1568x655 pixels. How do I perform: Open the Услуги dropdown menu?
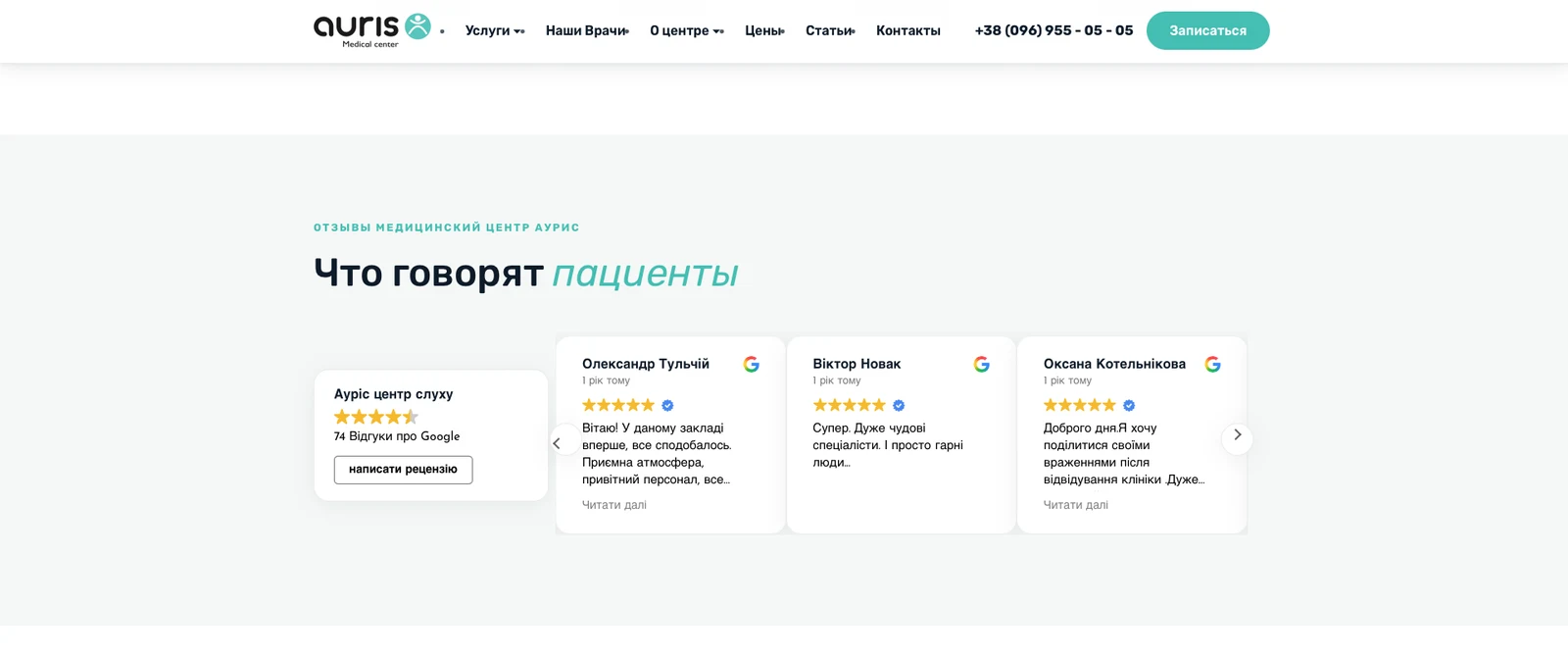point(494,30)
